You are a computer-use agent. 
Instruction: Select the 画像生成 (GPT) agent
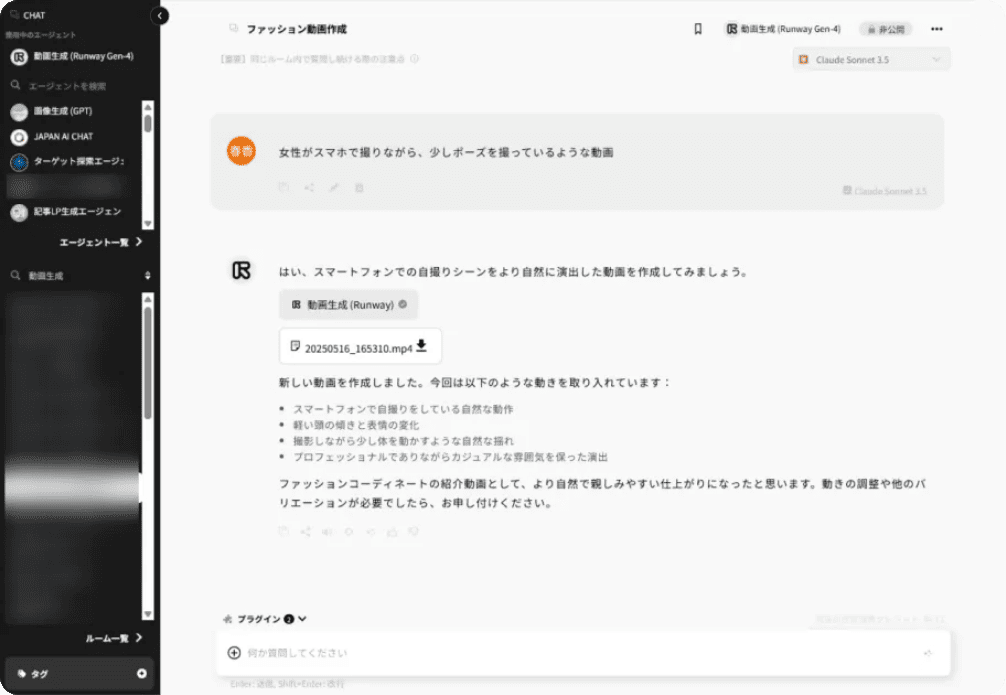(x=62, y=111)
